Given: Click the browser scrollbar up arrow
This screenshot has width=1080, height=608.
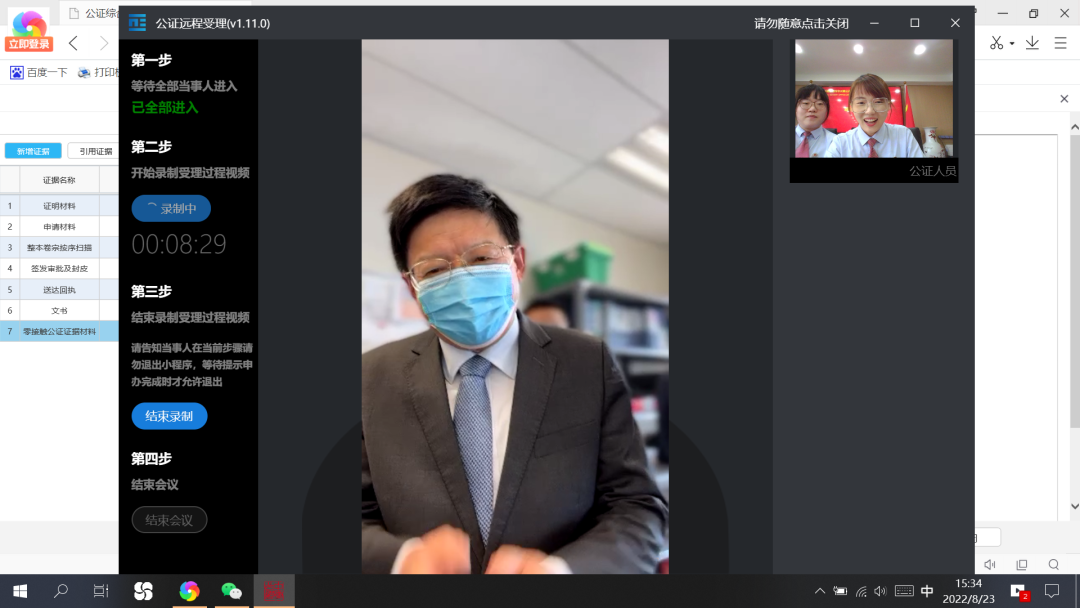Looking at the screenshot, I should 1074,127.
